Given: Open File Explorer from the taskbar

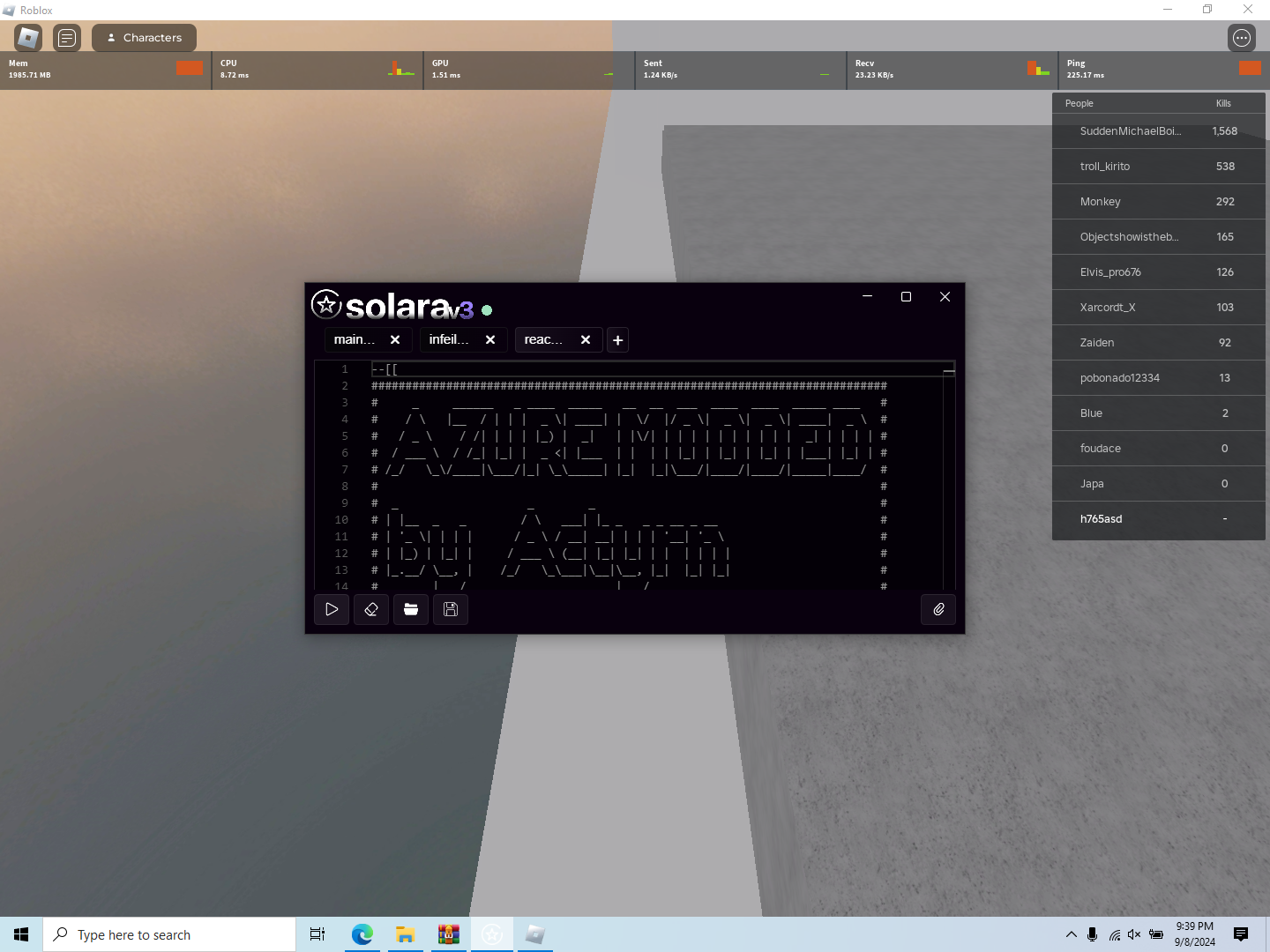Looking at the screenshot, I should pos(405,934).
